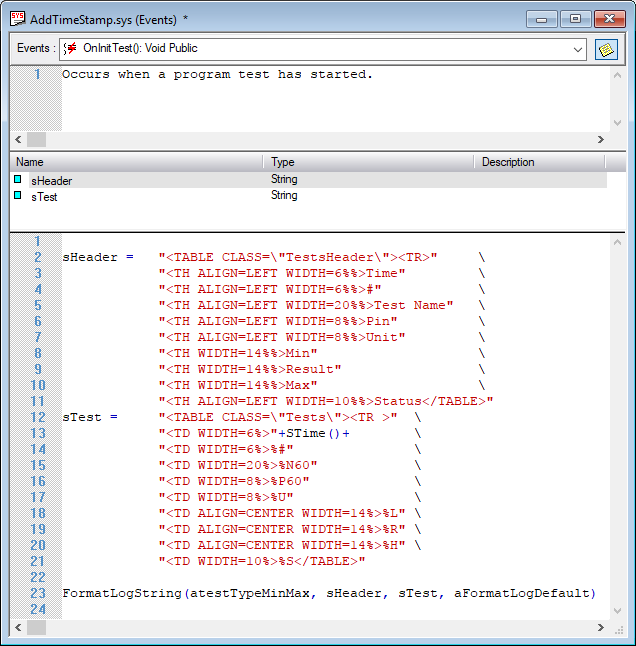
Task: Click the OnInitTest event icon in combo box
Action: pos(70,48)
